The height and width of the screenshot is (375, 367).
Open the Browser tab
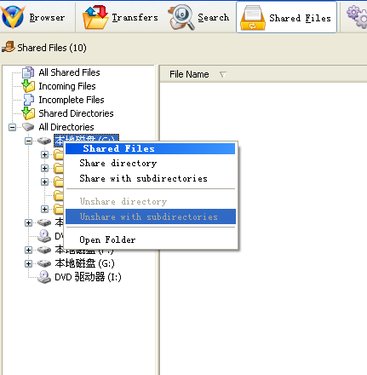(x=37, y=17)
